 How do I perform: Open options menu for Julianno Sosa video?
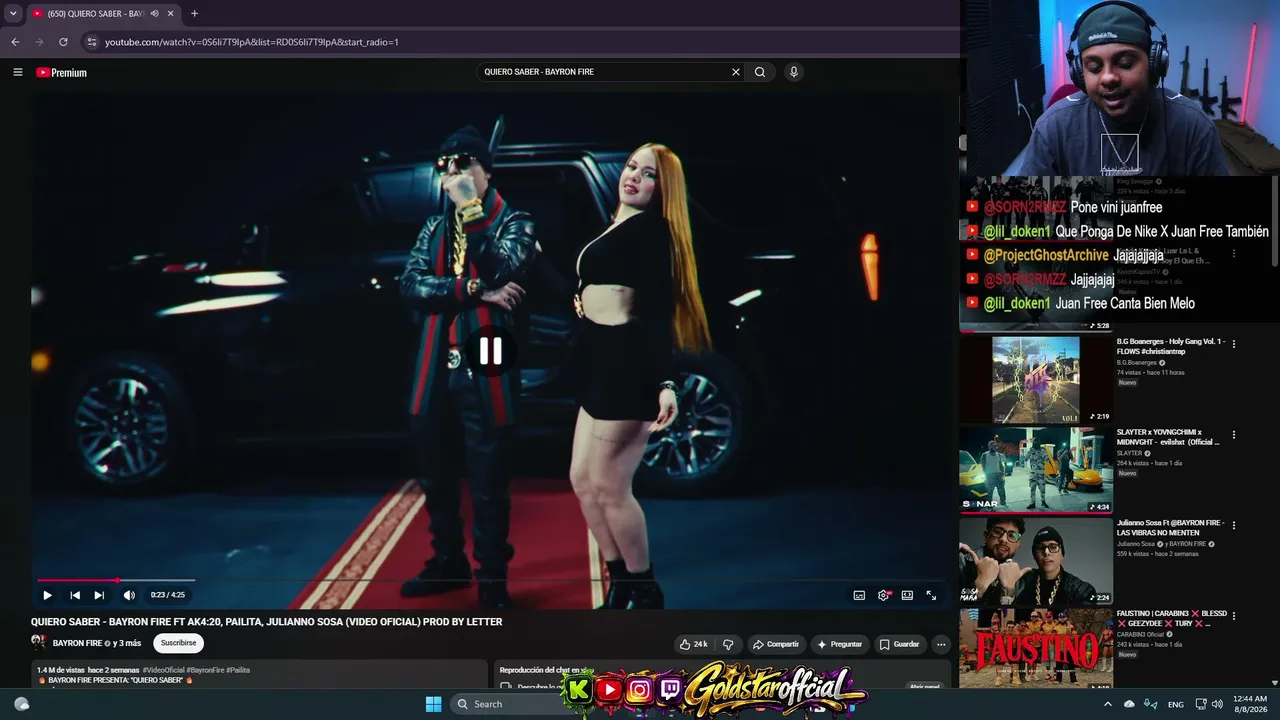[1234, 525]
